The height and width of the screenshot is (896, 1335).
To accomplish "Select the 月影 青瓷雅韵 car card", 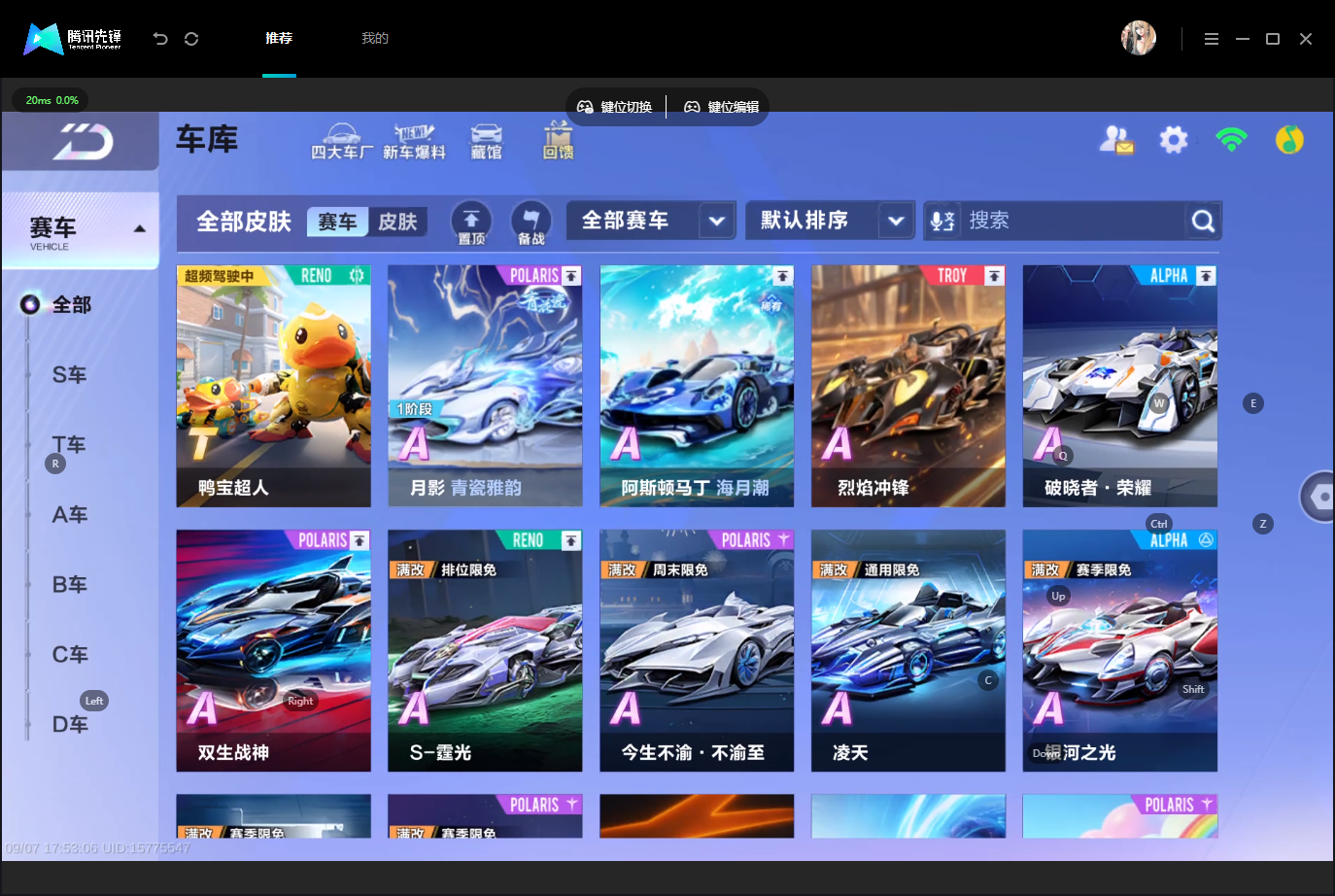I will (x=485, y=386).
